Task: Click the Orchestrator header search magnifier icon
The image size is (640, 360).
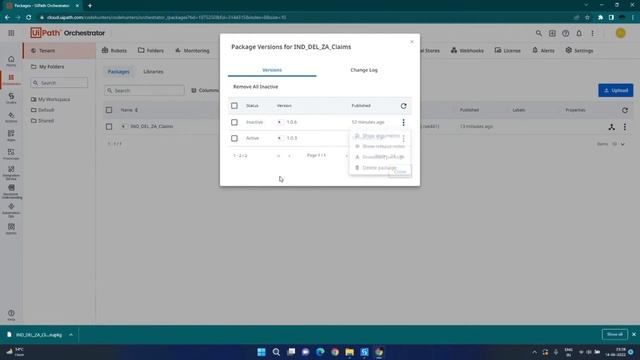Action: click(539, 33)
